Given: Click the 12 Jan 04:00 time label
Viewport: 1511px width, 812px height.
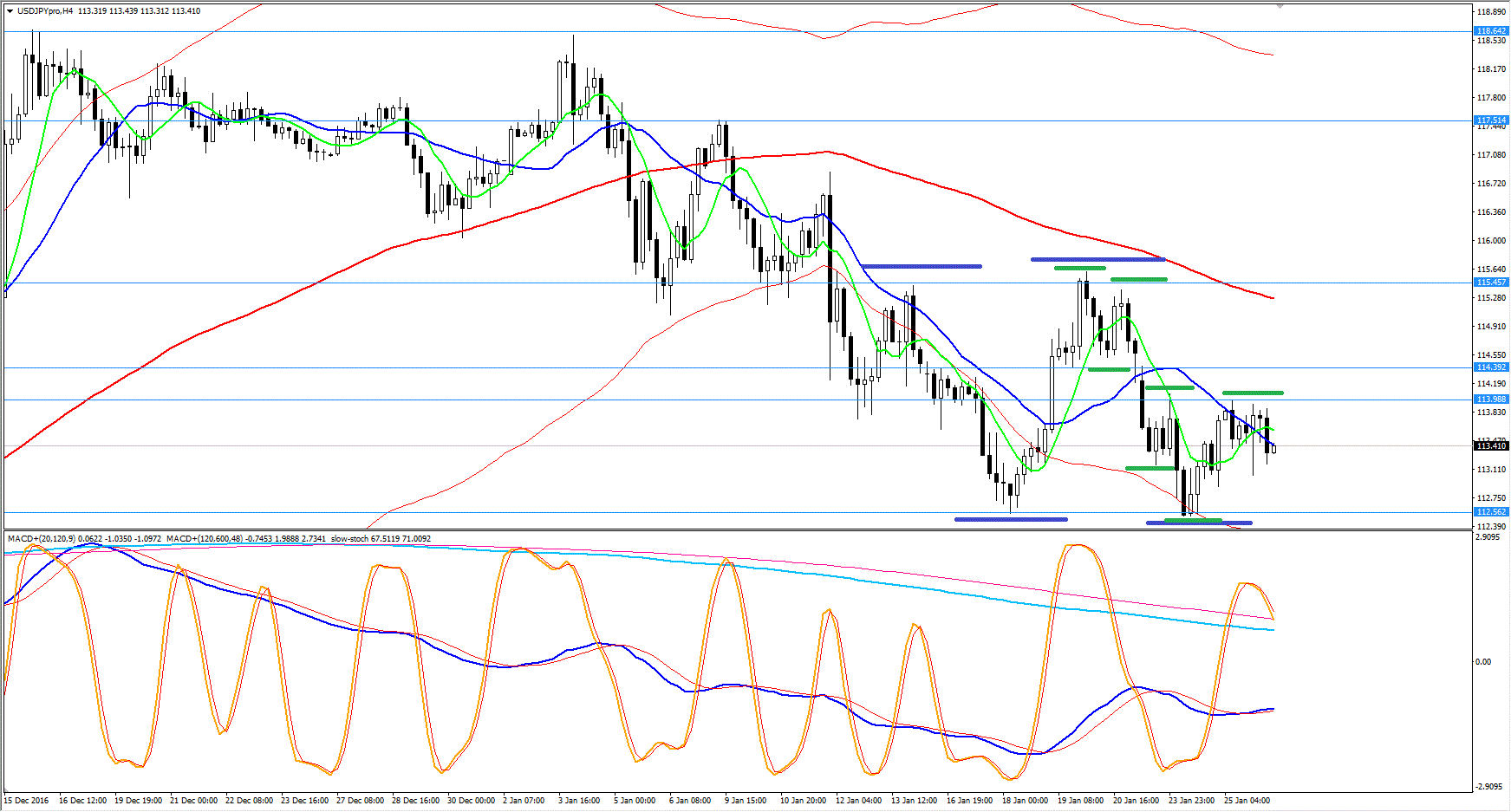Looking at the screenshot, I should click(x=858, y=800).
